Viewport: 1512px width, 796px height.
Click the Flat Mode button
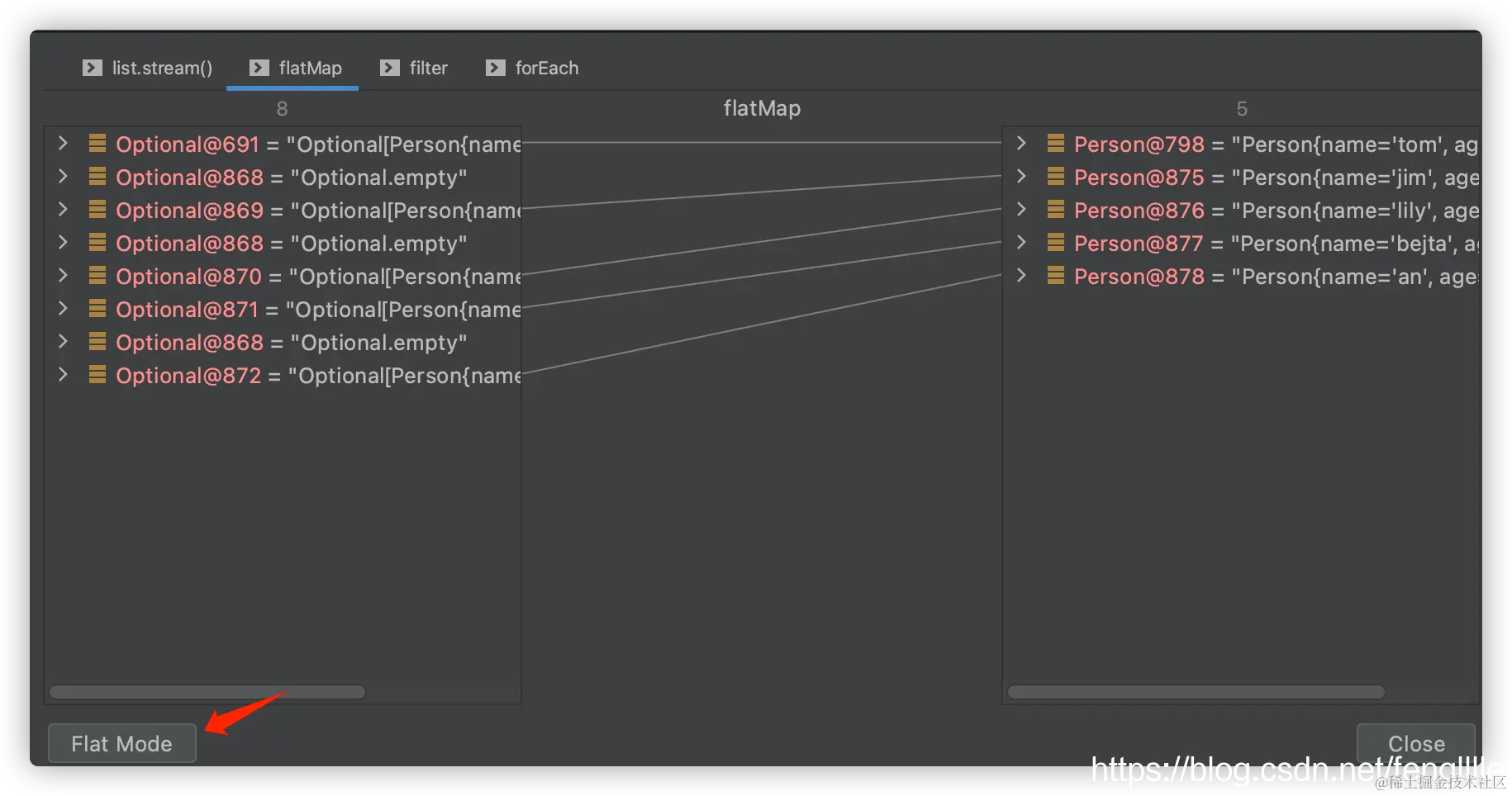[x=122, y=743]
